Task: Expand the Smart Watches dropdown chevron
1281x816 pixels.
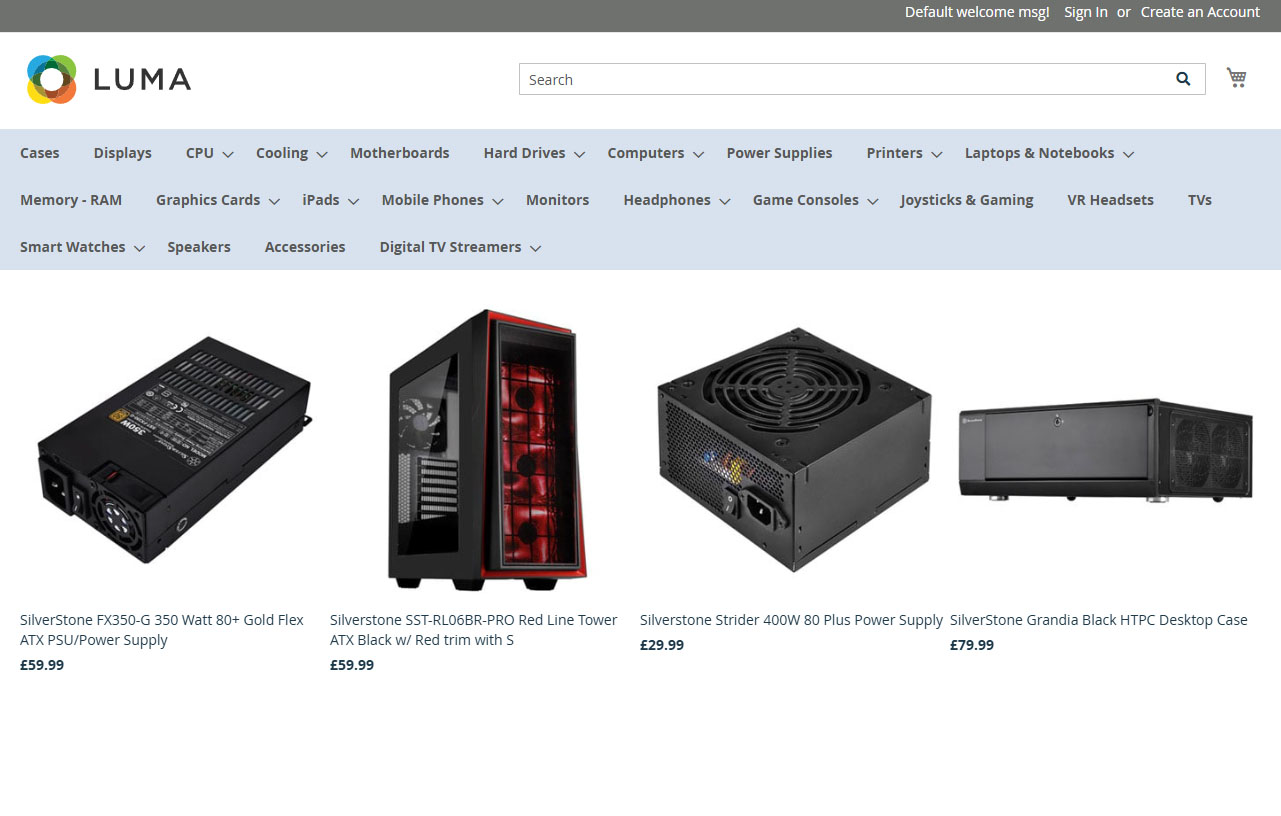Action: (139, 248)
